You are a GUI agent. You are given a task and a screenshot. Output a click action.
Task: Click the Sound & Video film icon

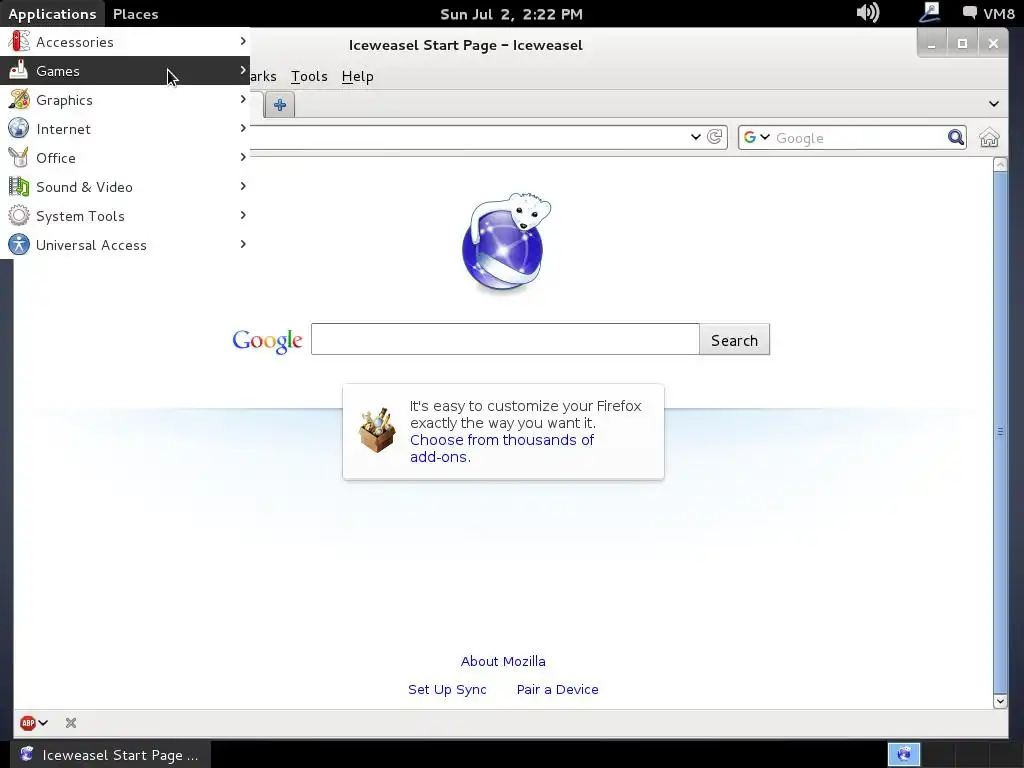click(18, 187)
